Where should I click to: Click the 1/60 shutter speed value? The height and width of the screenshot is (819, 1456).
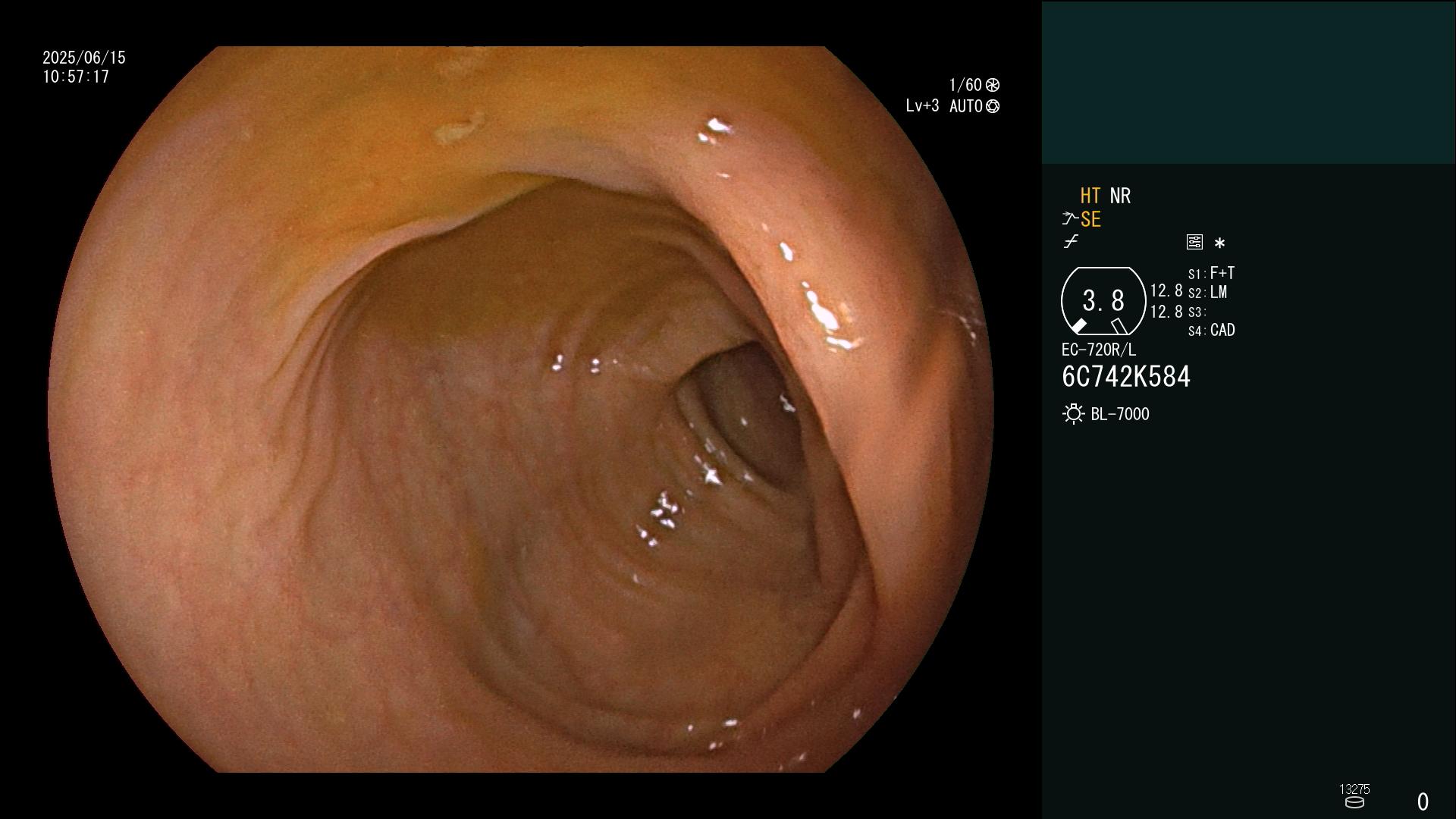(965, 85)
